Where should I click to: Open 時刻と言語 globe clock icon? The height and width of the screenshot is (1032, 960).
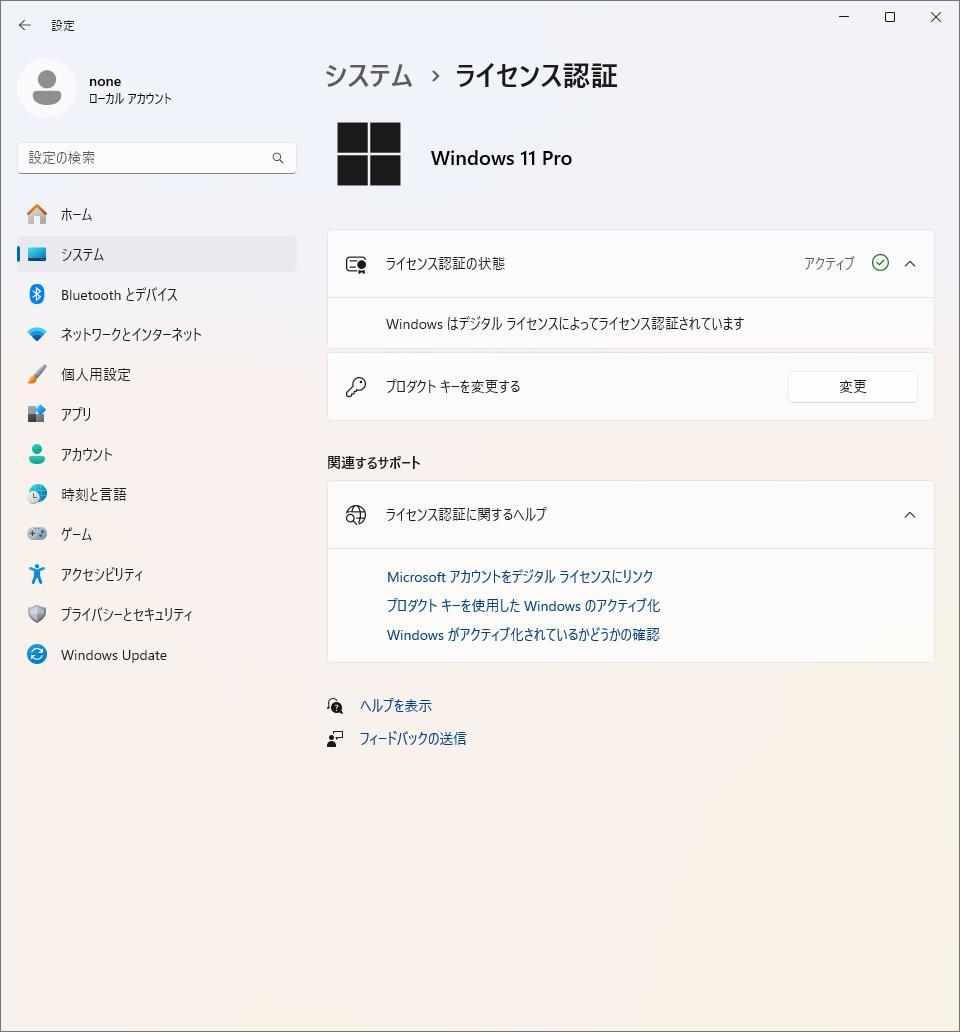pos(37,494)
